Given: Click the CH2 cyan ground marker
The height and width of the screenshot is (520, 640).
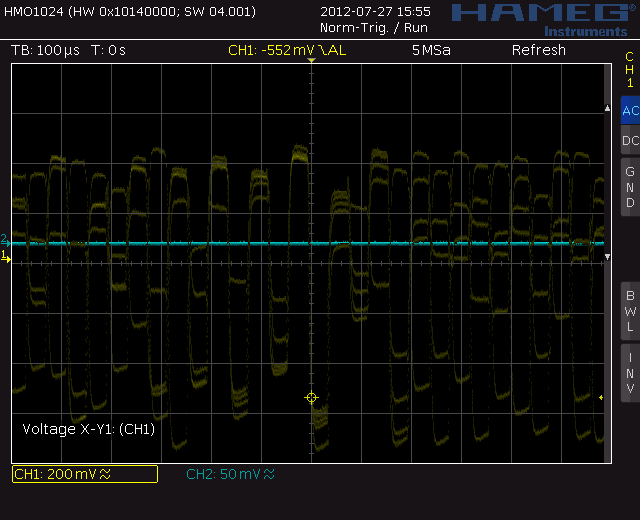Looking at the screenshot, I should tap(4, 240).
